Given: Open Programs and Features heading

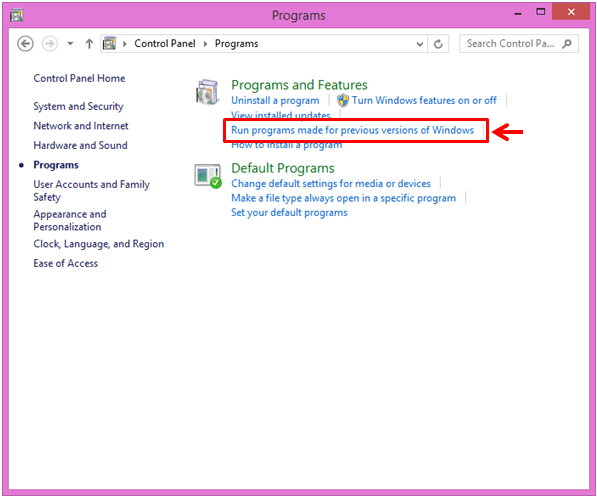Looking at the screenshot, I should coord(299,85).
